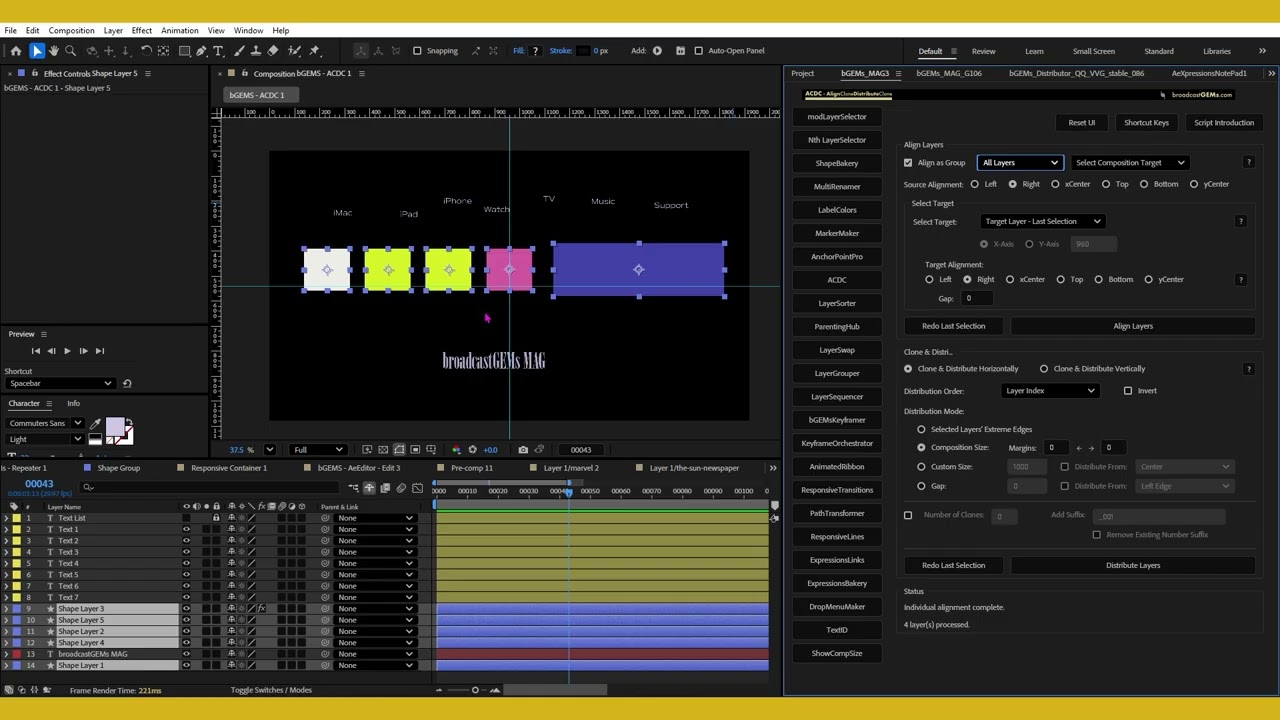
Task: Jump to last frame in Preview
Action: (x=99, y=351)
